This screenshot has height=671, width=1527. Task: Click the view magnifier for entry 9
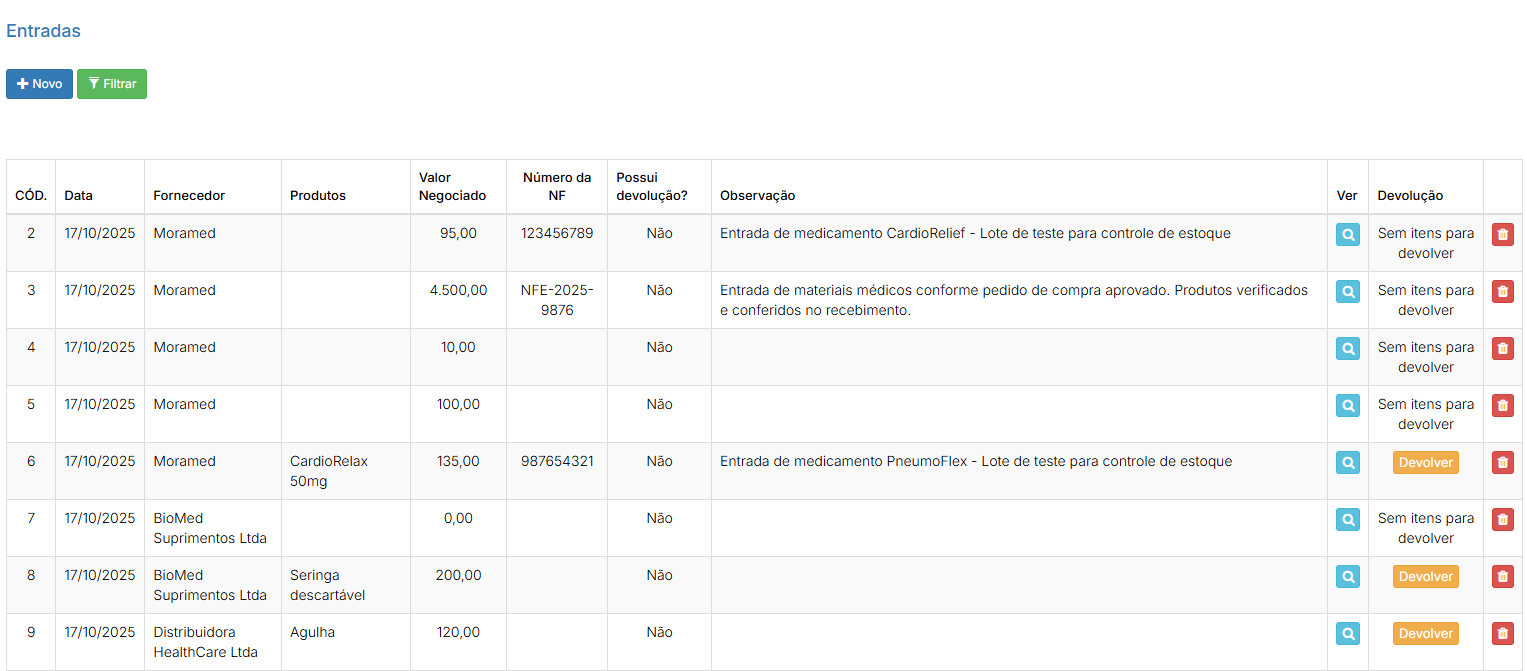tap(1347, 634)
